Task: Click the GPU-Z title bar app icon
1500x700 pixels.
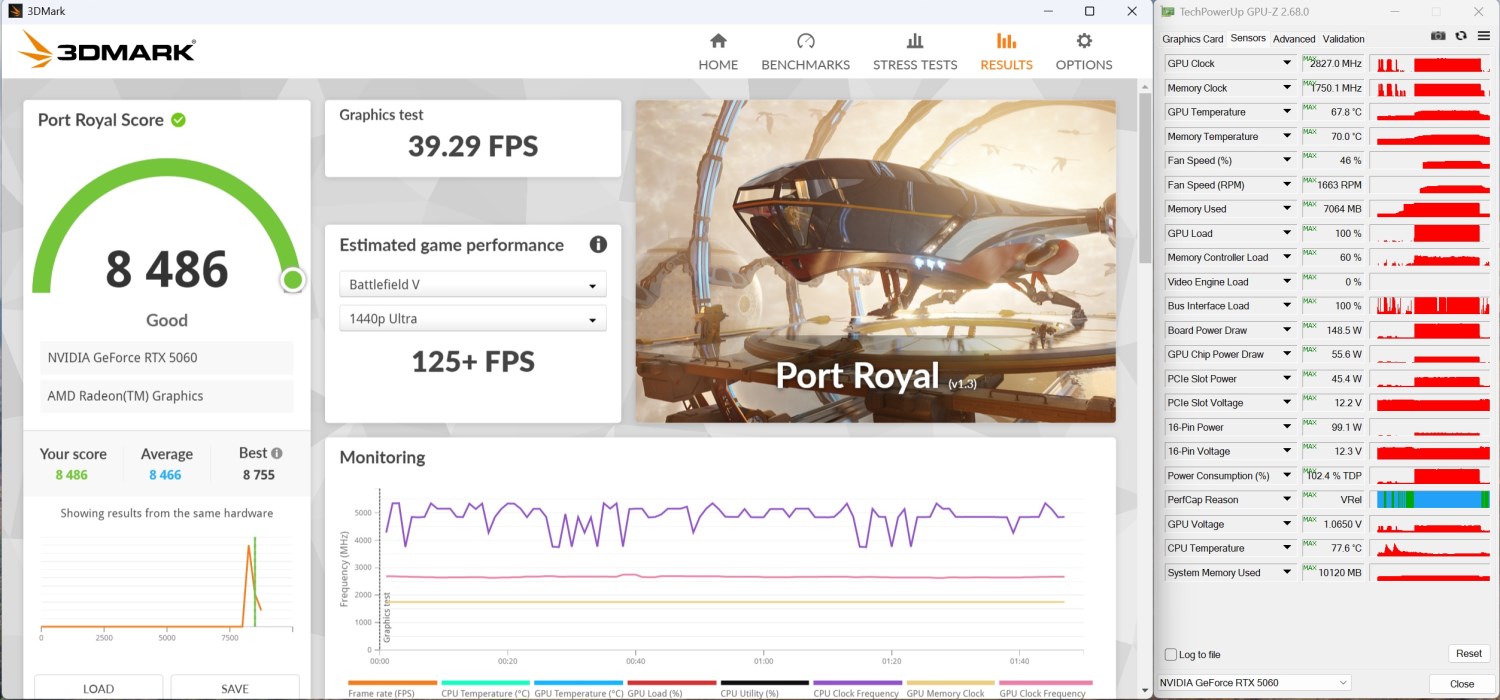Action: [x=1168, y=11]
